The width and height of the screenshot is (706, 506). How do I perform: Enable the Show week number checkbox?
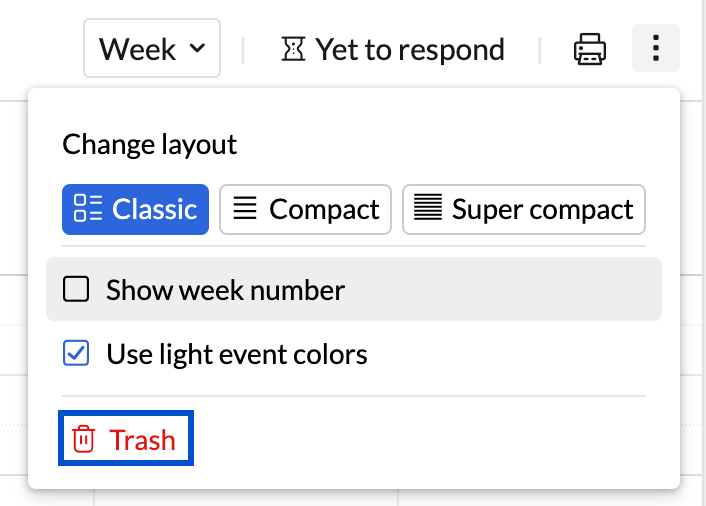click(76, 290)
